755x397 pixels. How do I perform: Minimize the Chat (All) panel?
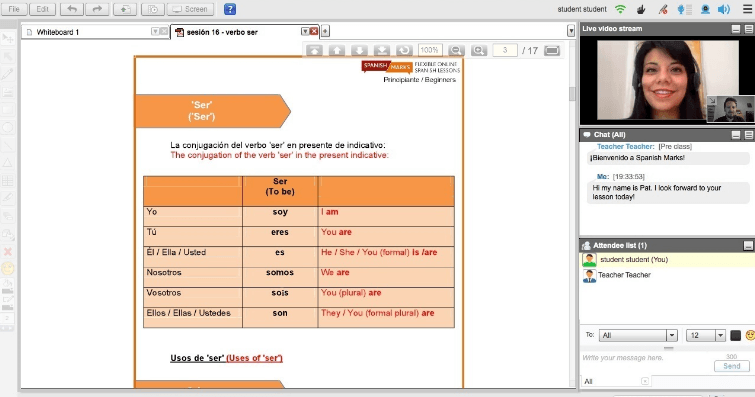tap(736, 135)
